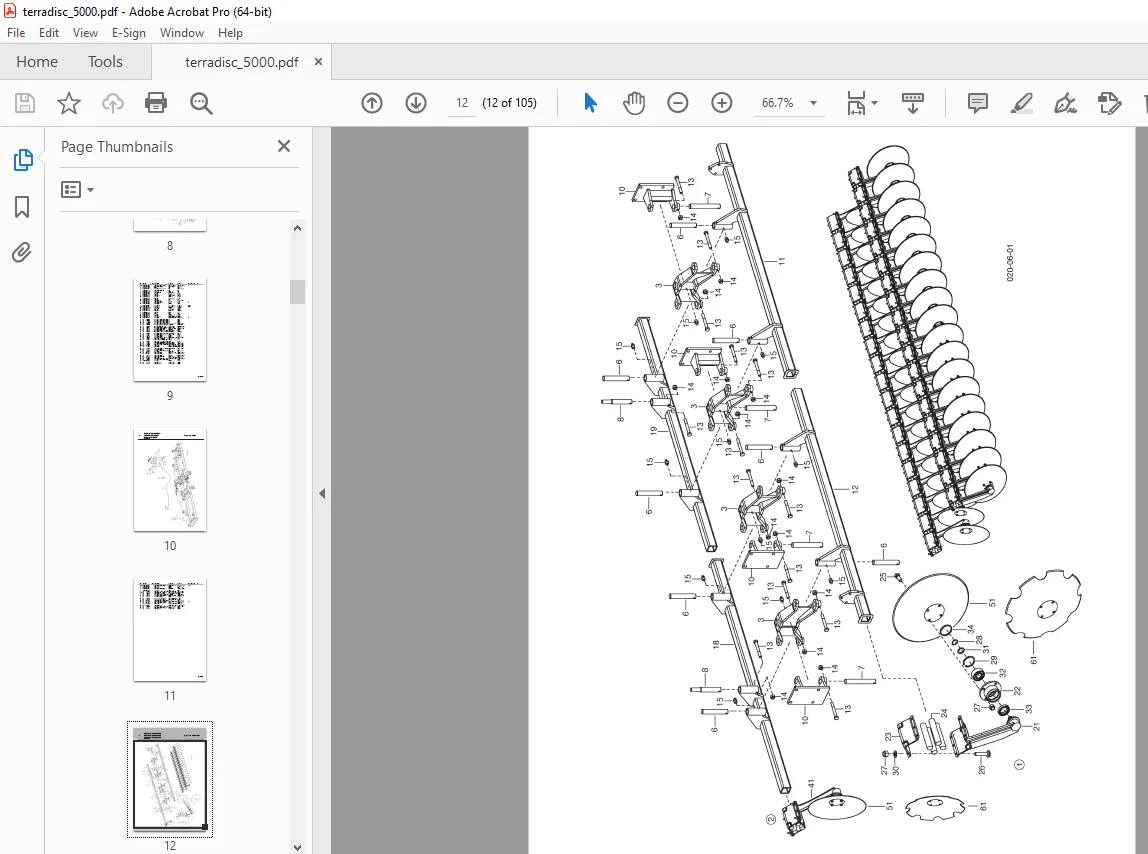This screenshot has height=854, width=1148.
Task: Click the Save file icon
Action: (25, 103)
